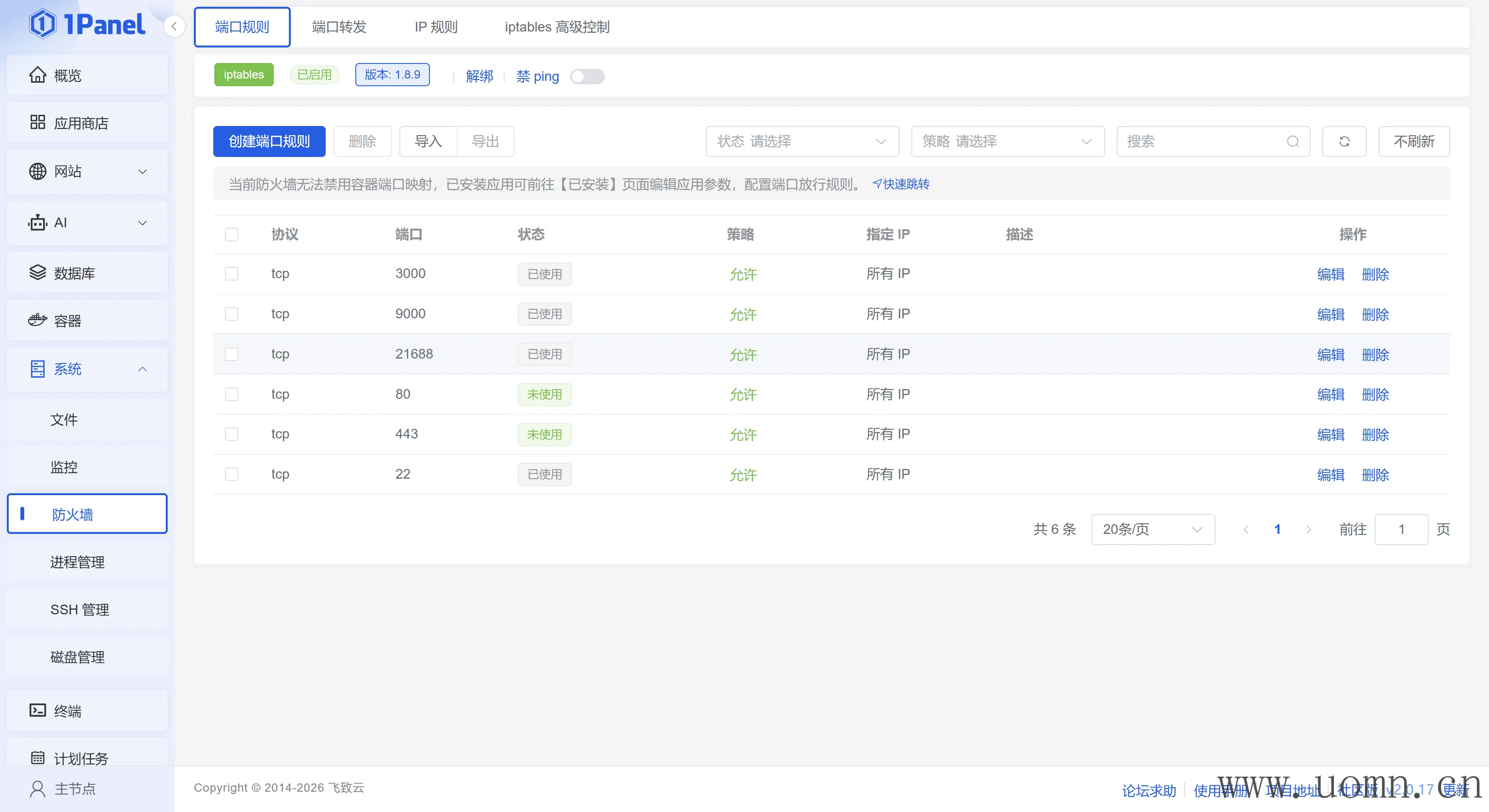Open 容器 via its docker icon
The width and height of the screenshot is (1489, 812).
click(38, 320)
